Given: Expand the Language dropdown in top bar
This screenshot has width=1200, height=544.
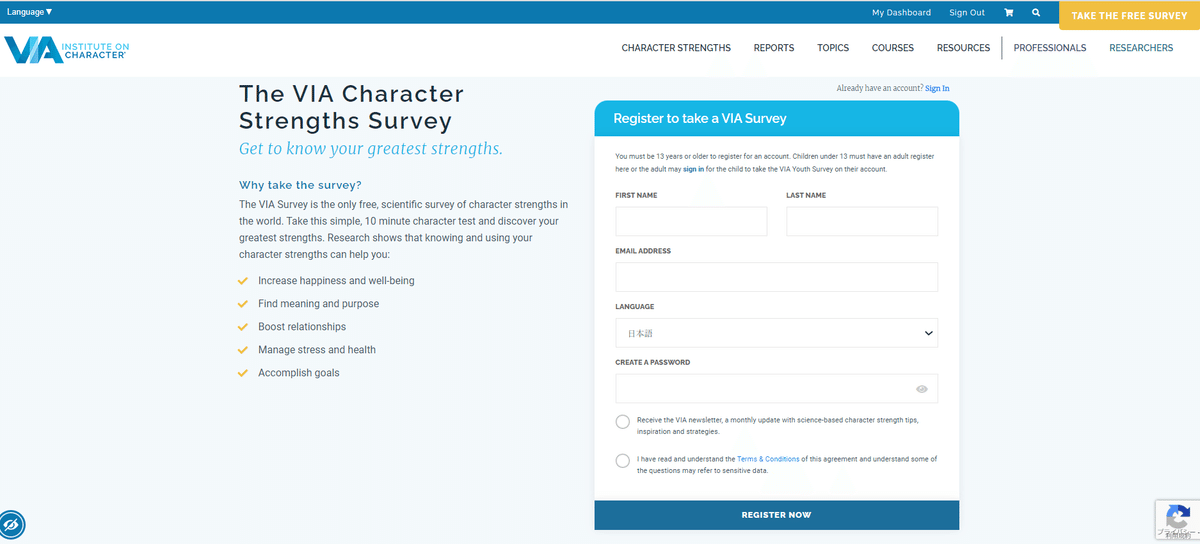Looking at the screenshot, I should [x=30, y=12].
